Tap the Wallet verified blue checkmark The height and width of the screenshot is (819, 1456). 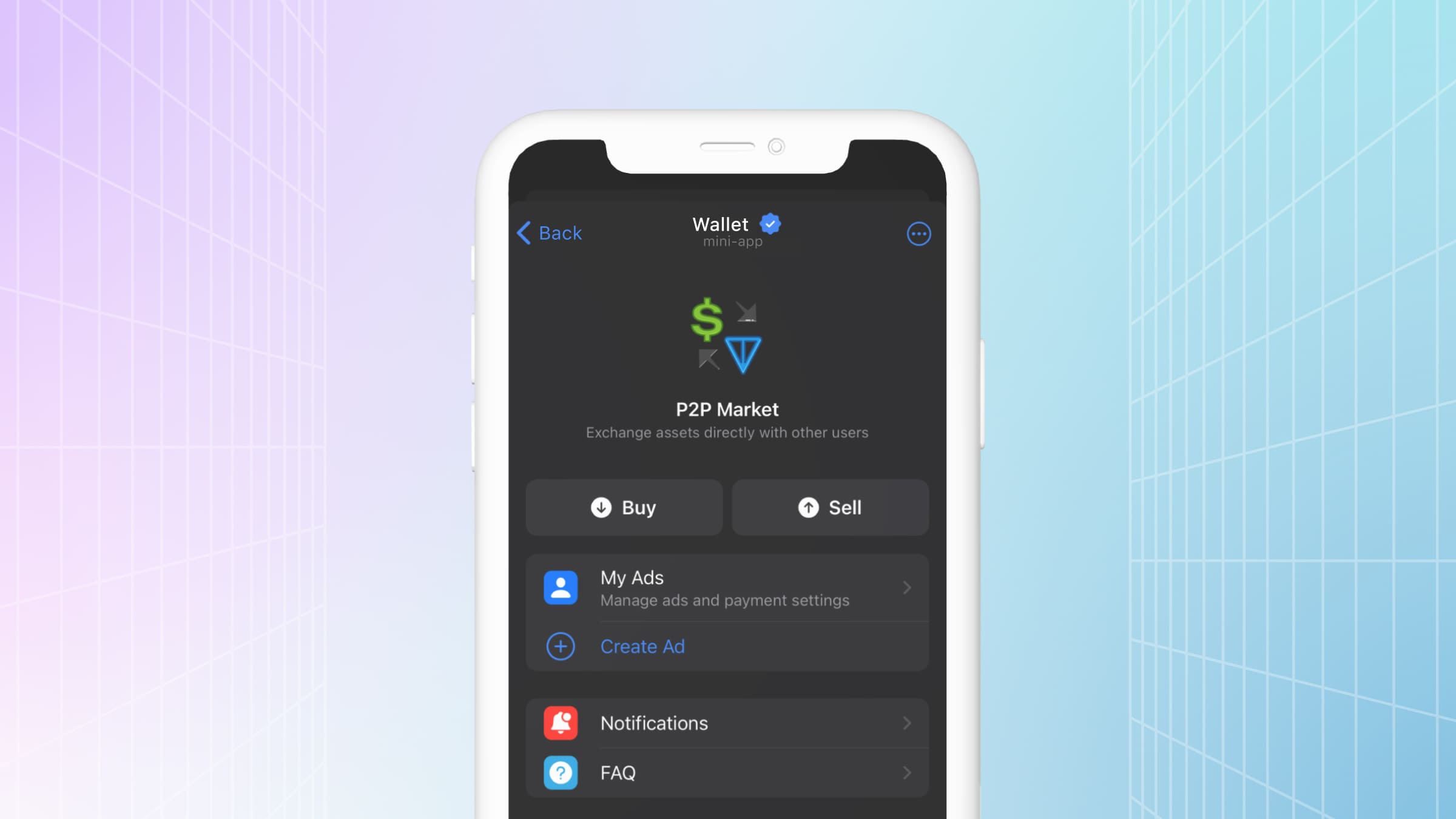(770, 223)
